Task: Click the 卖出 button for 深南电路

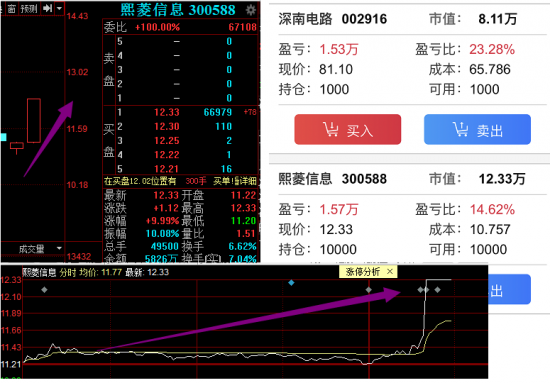Action: click(477, 129)
